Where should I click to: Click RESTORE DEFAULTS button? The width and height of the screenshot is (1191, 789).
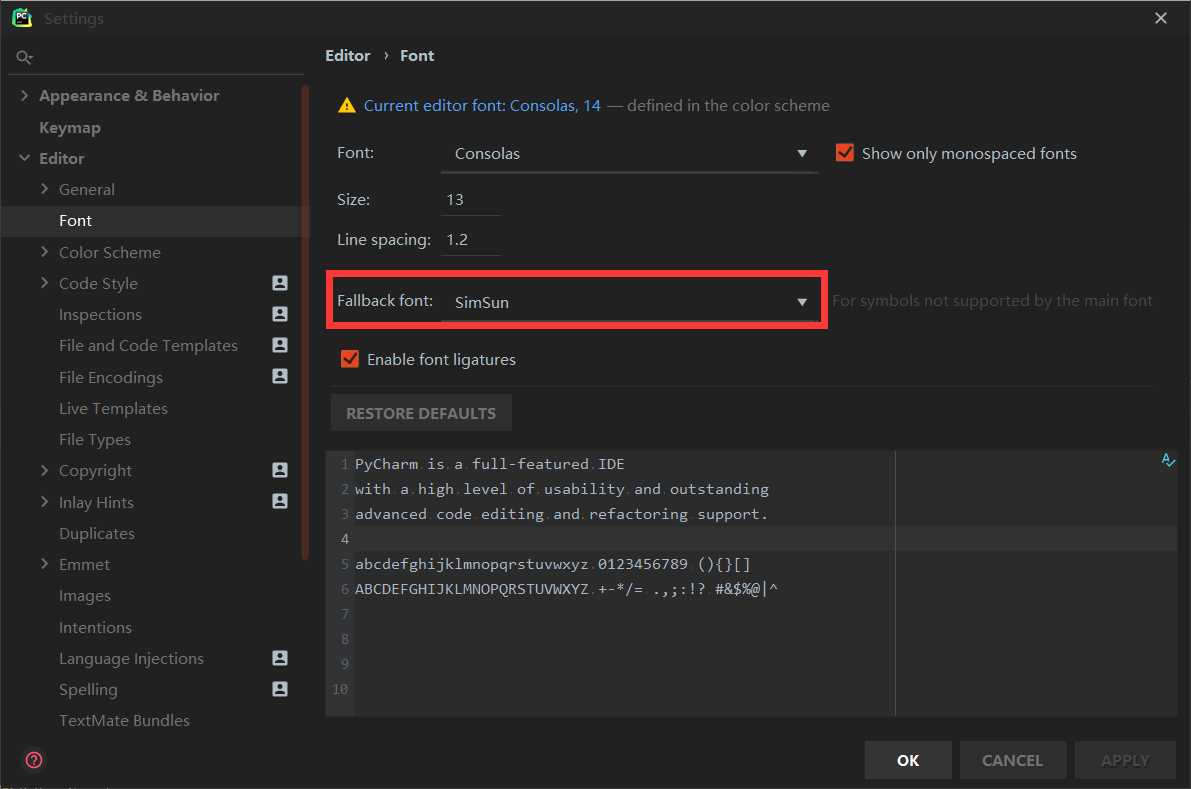click(421, 413)
